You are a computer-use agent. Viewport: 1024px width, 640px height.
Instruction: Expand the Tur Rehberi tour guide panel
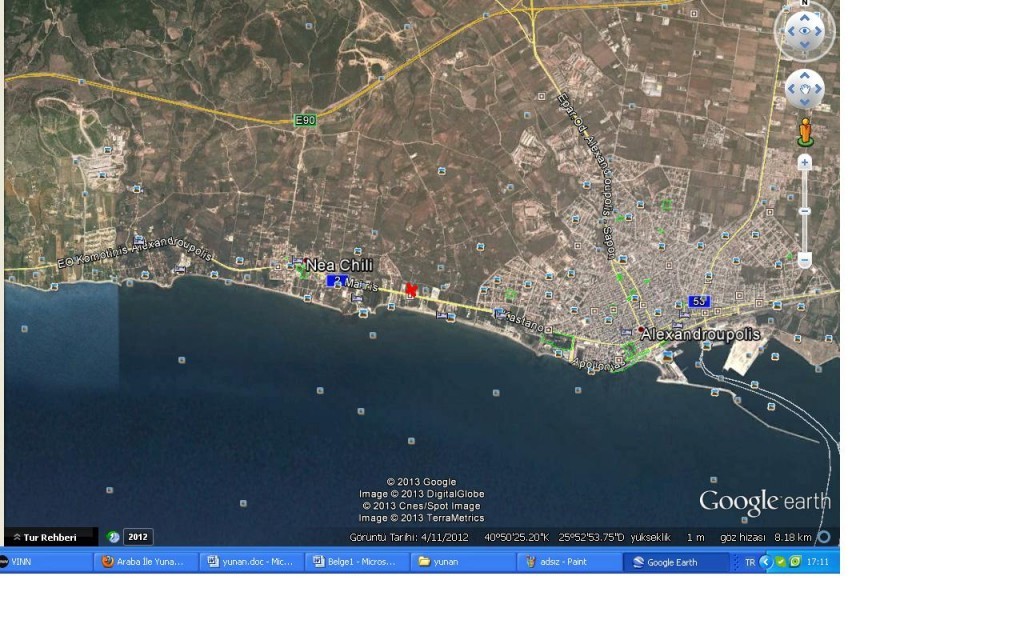pyautogui.click(x=50, y=537)
